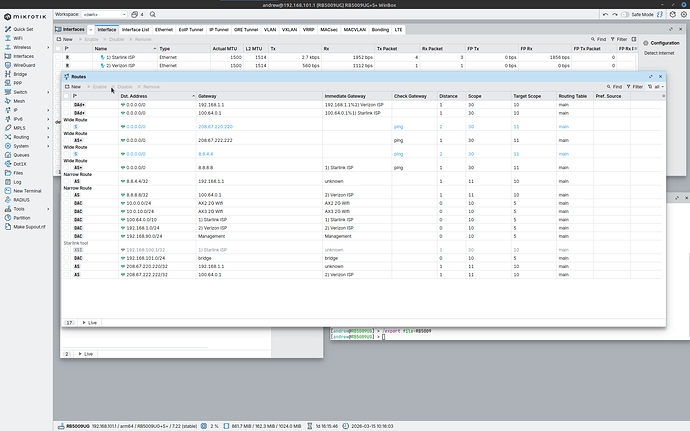Click Filter in the Interfaces window

click(619, 39)
